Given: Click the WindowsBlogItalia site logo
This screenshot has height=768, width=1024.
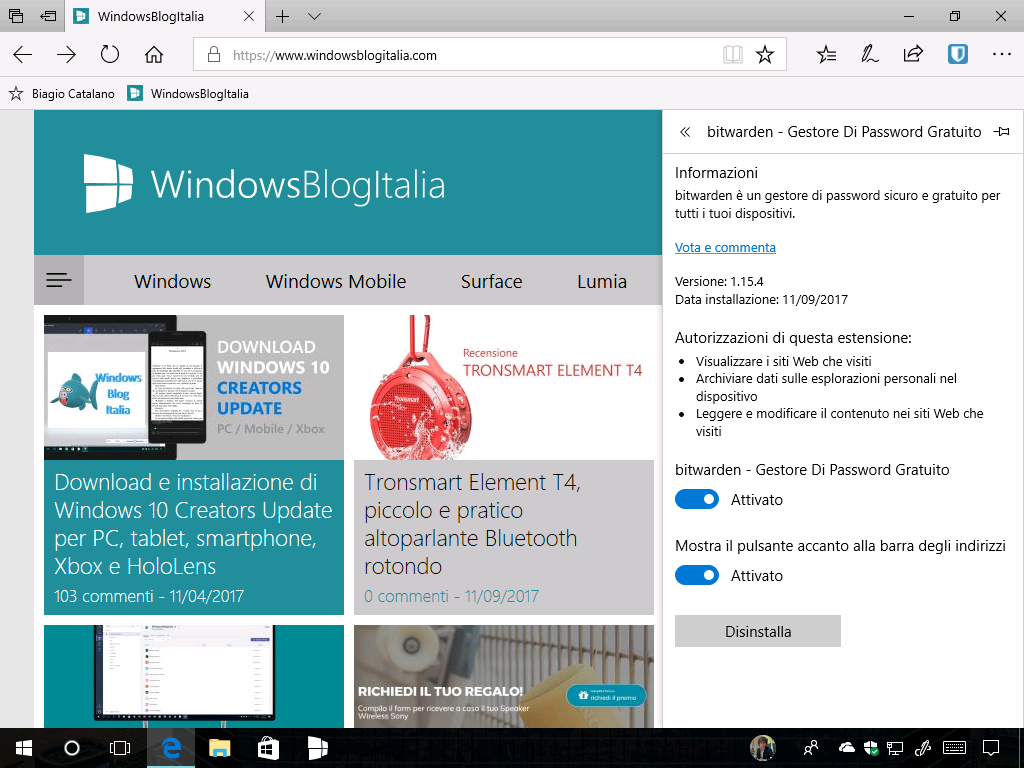Looking at the screenshot, I should pos(264,184).
